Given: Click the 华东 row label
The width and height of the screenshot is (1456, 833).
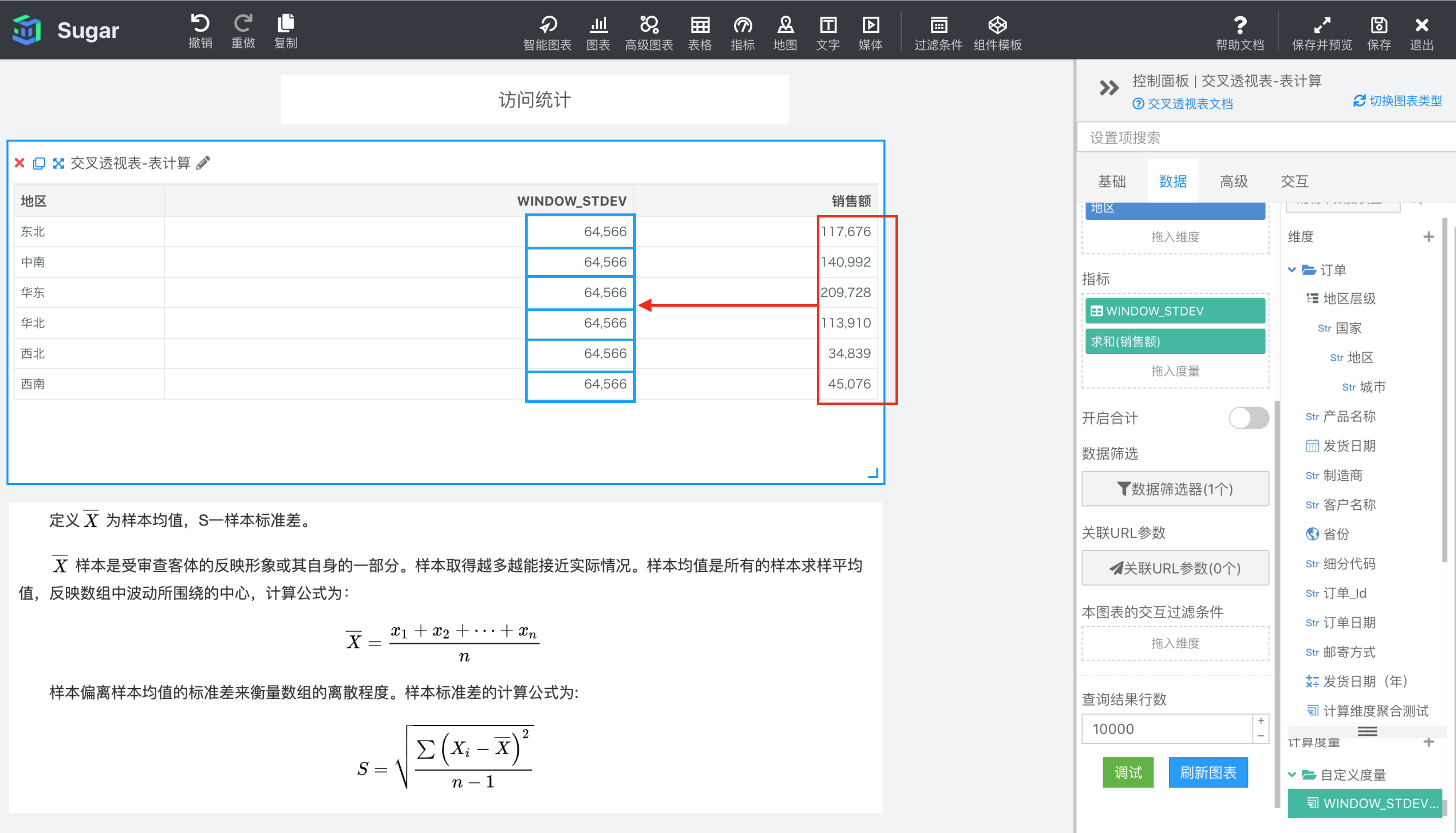Looking at the screenshot, I should pos(32,292).
